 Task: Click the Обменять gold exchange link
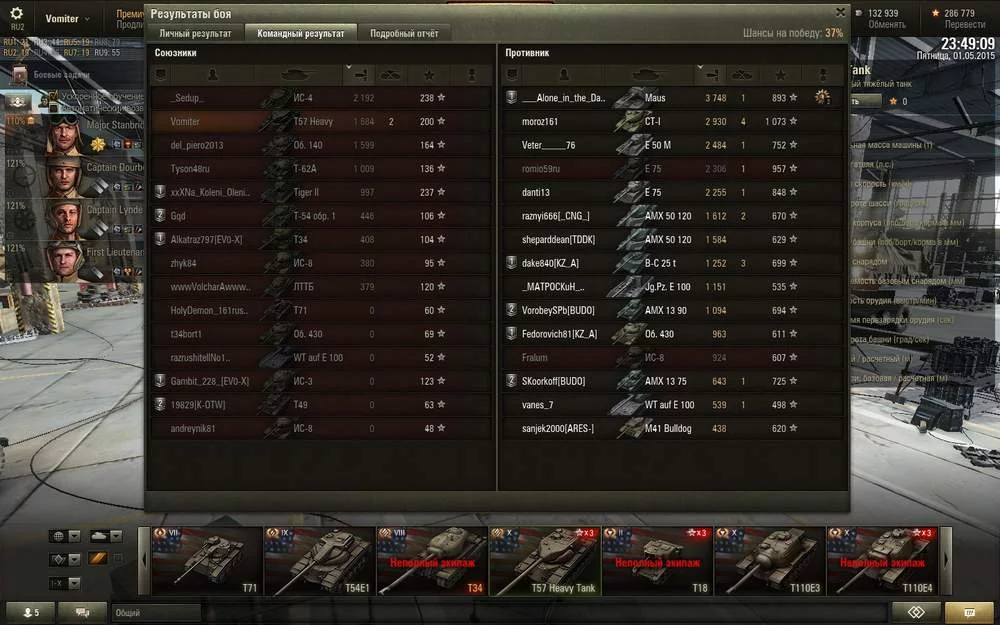point(886,24)
